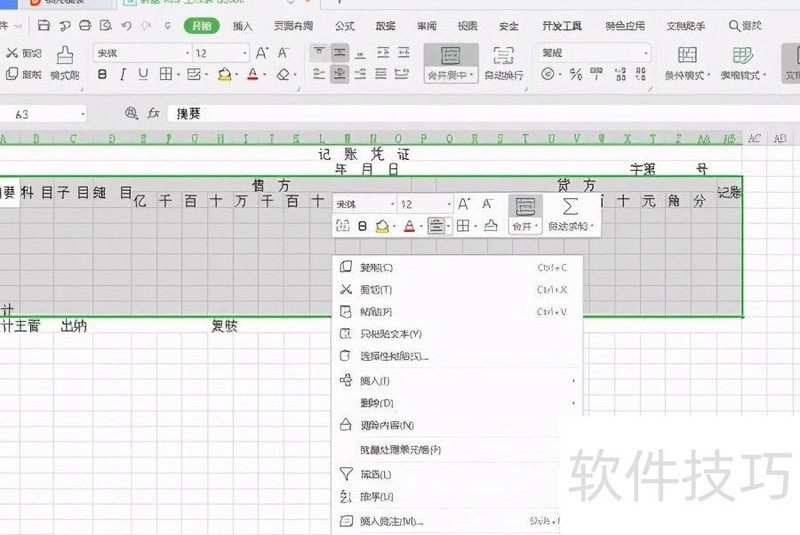Click the eraser icon in mini toolbar
This screenshot has height=535, width=800.
click(x=491, y=227)
